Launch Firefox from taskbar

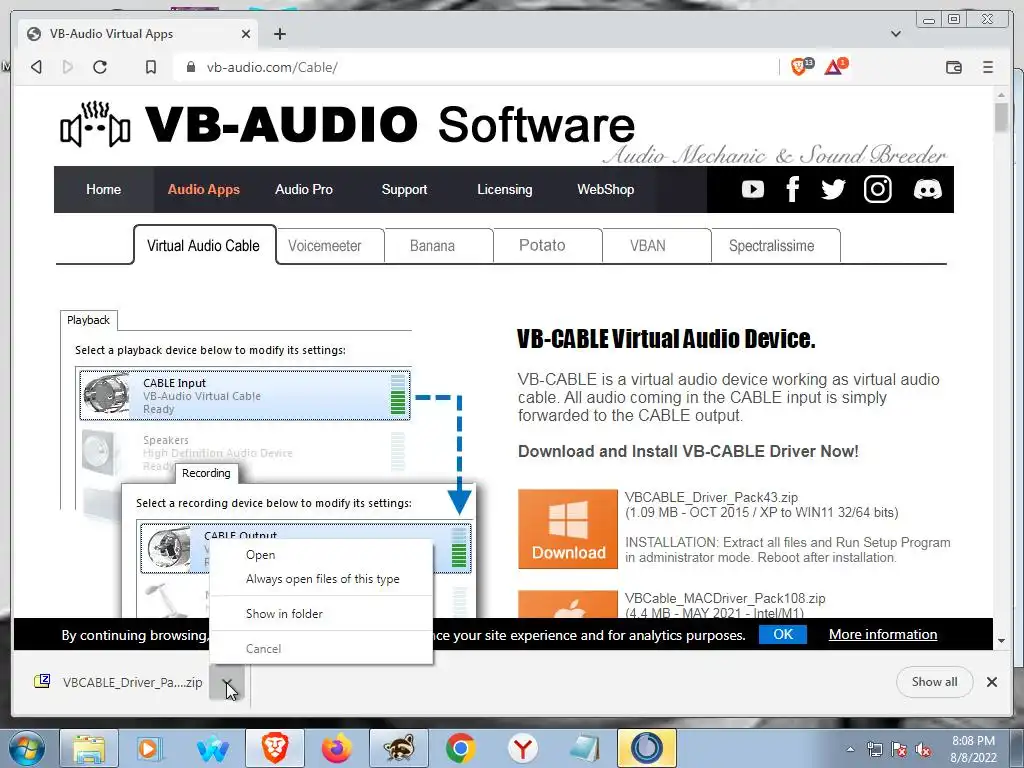click(337, 748)
